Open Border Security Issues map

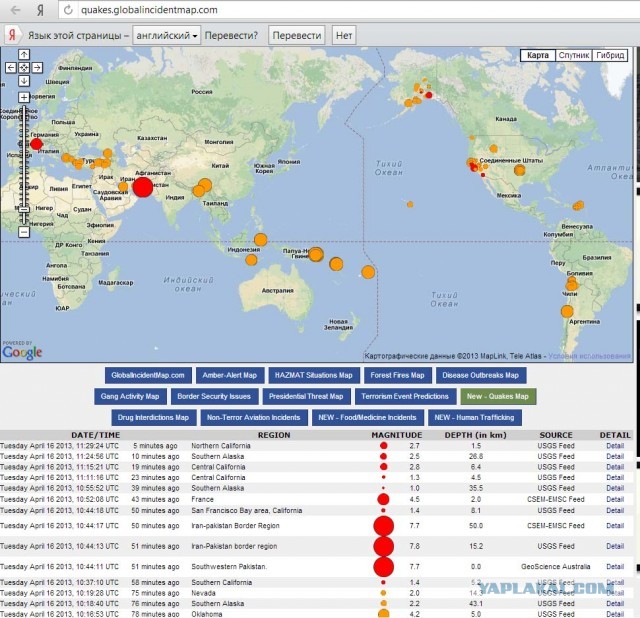214,396
